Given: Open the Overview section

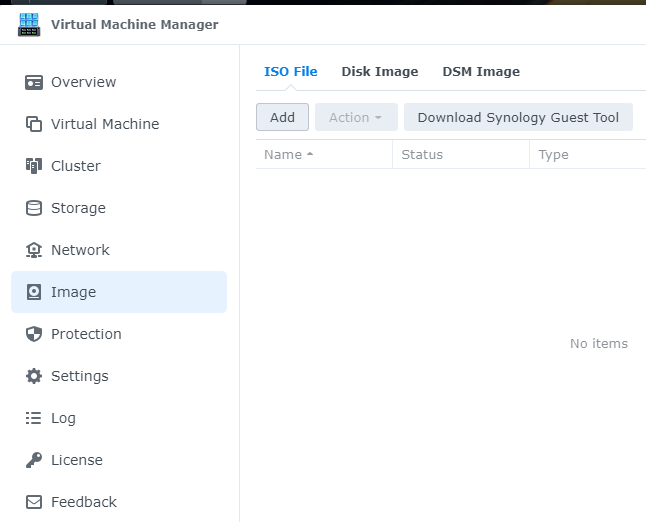Looking at the screenshot, I should [119, 82].
